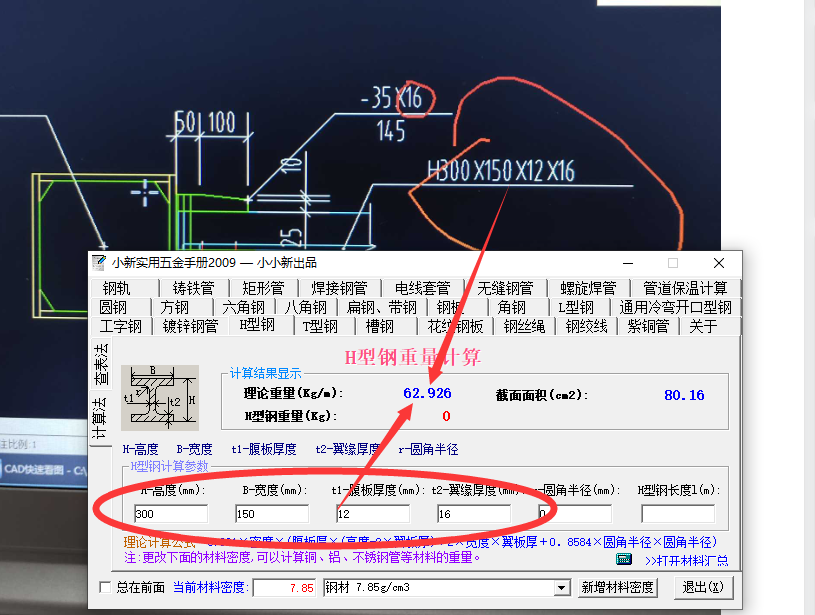Open the 无缝钢管 tab
815x615 pixels.
[505, 287]
